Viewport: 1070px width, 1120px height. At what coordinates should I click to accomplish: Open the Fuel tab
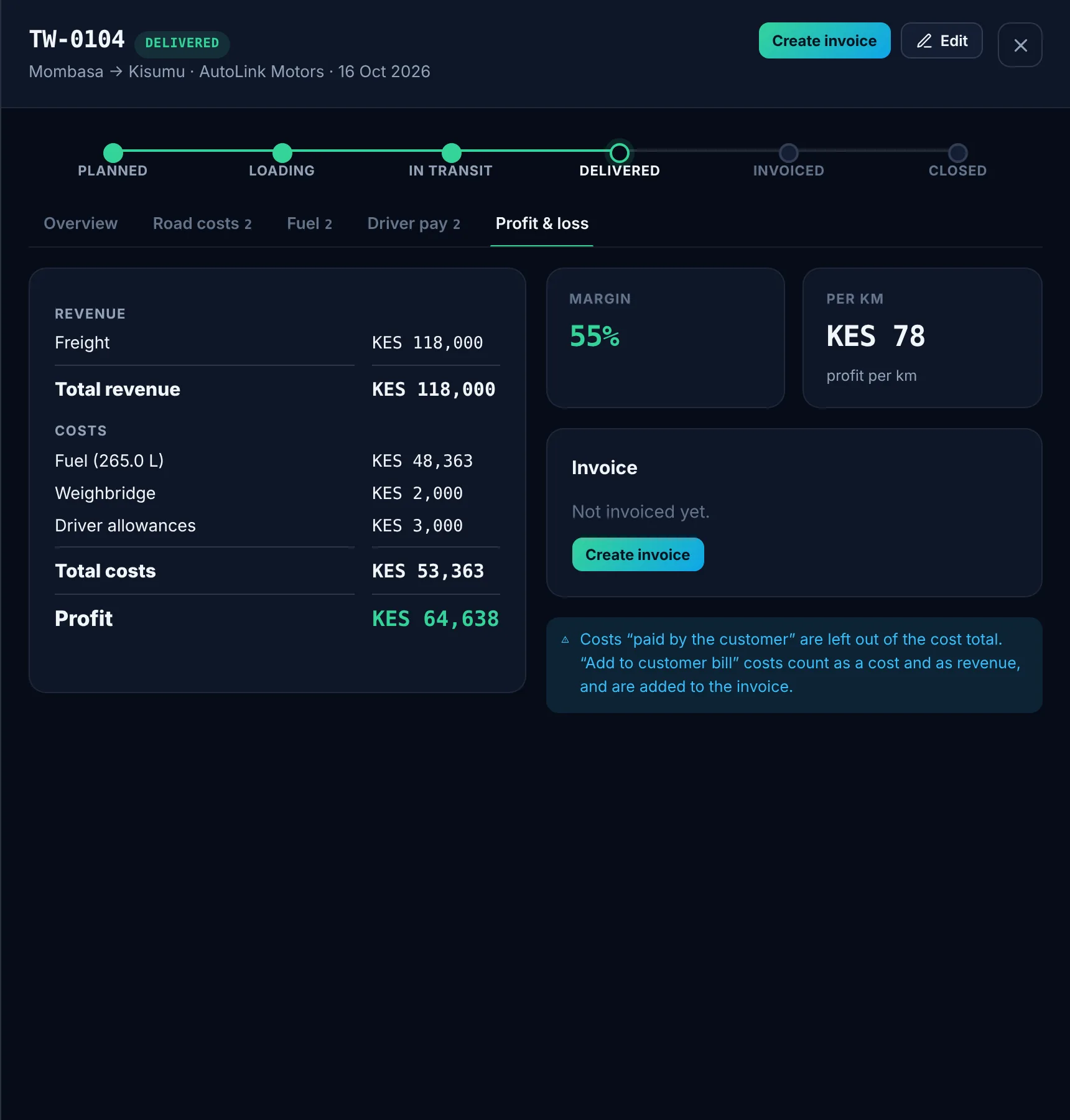tap(309, 223)
